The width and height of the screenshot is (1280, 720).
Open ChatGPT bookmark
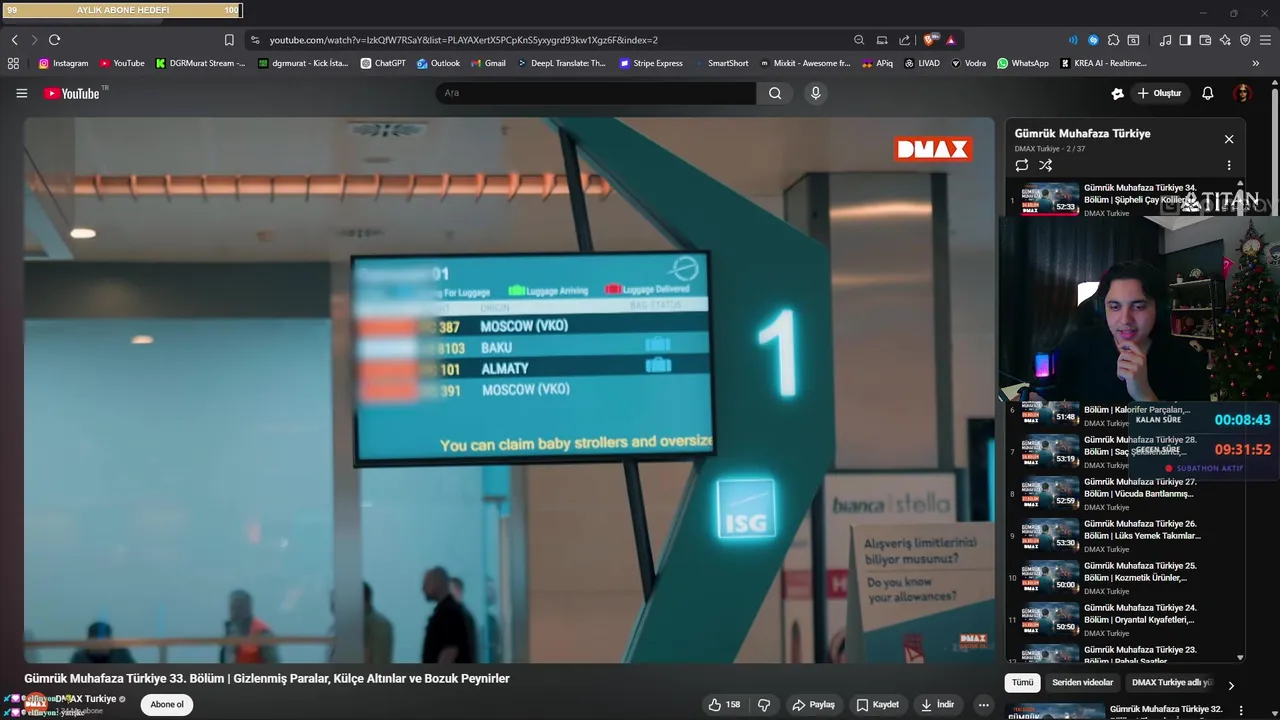coord(383,63)
